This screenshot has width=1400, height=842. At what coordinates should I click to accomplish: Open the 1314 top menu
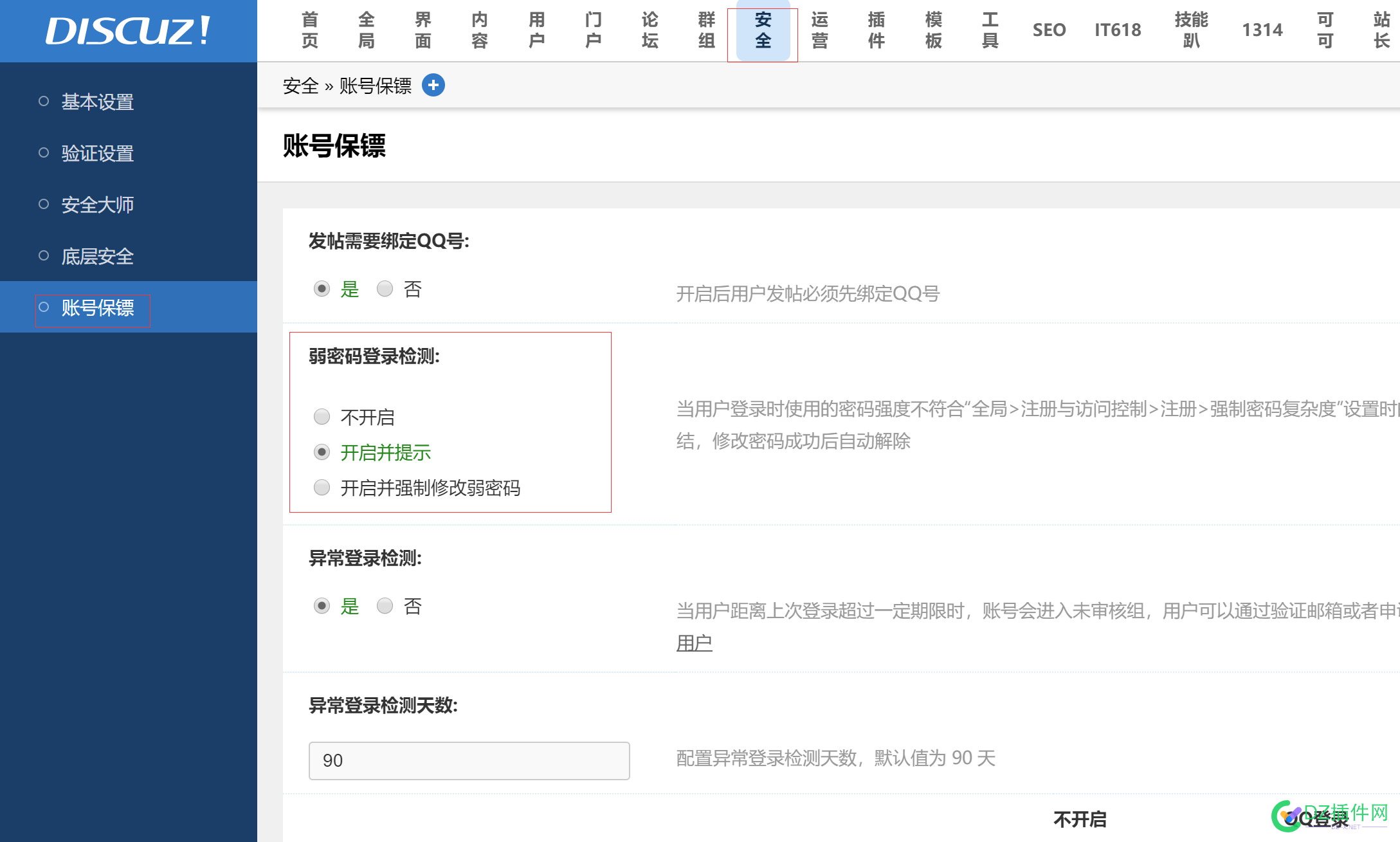click(1262, 30)
